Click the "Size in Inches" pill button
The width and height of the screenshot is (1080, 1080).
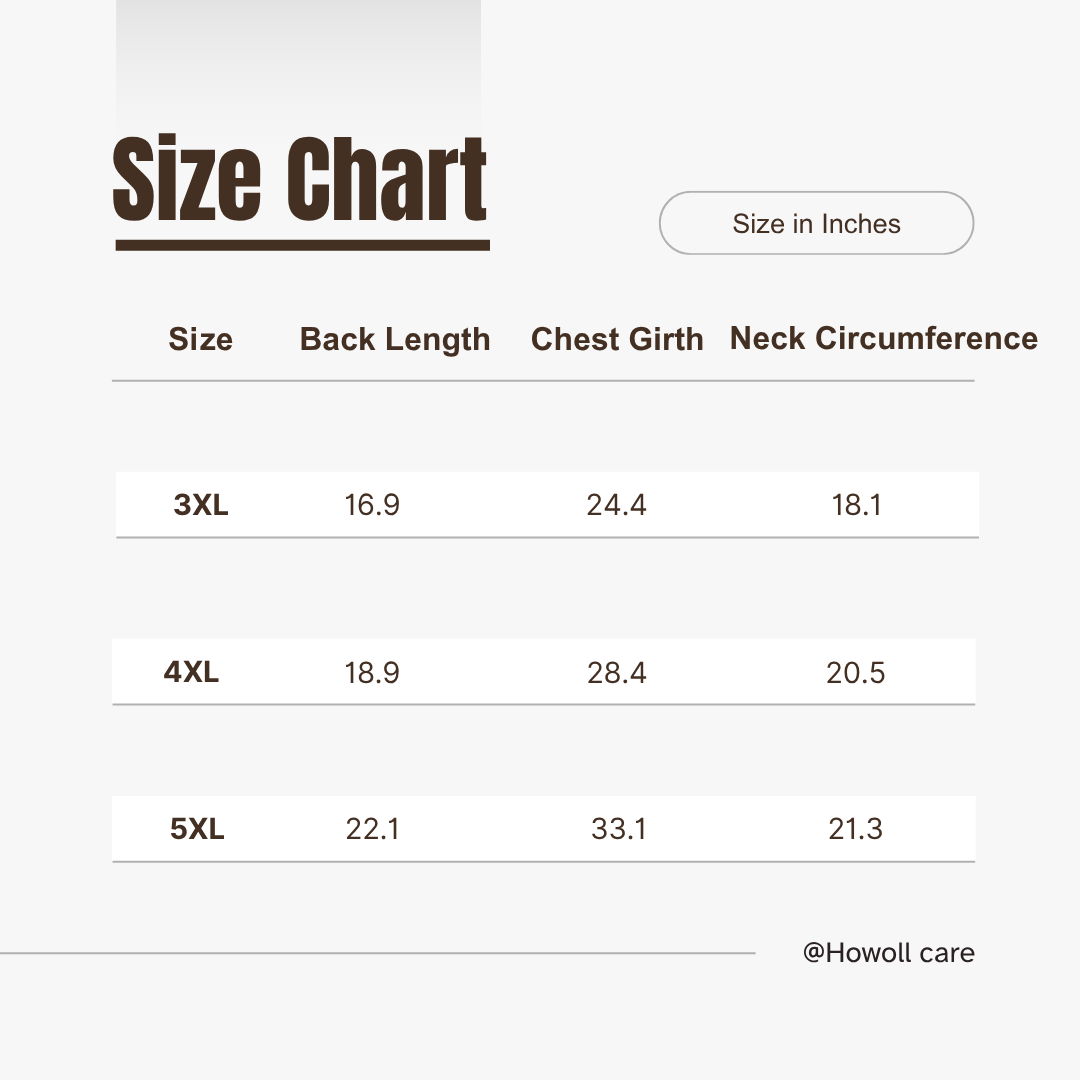816,223
